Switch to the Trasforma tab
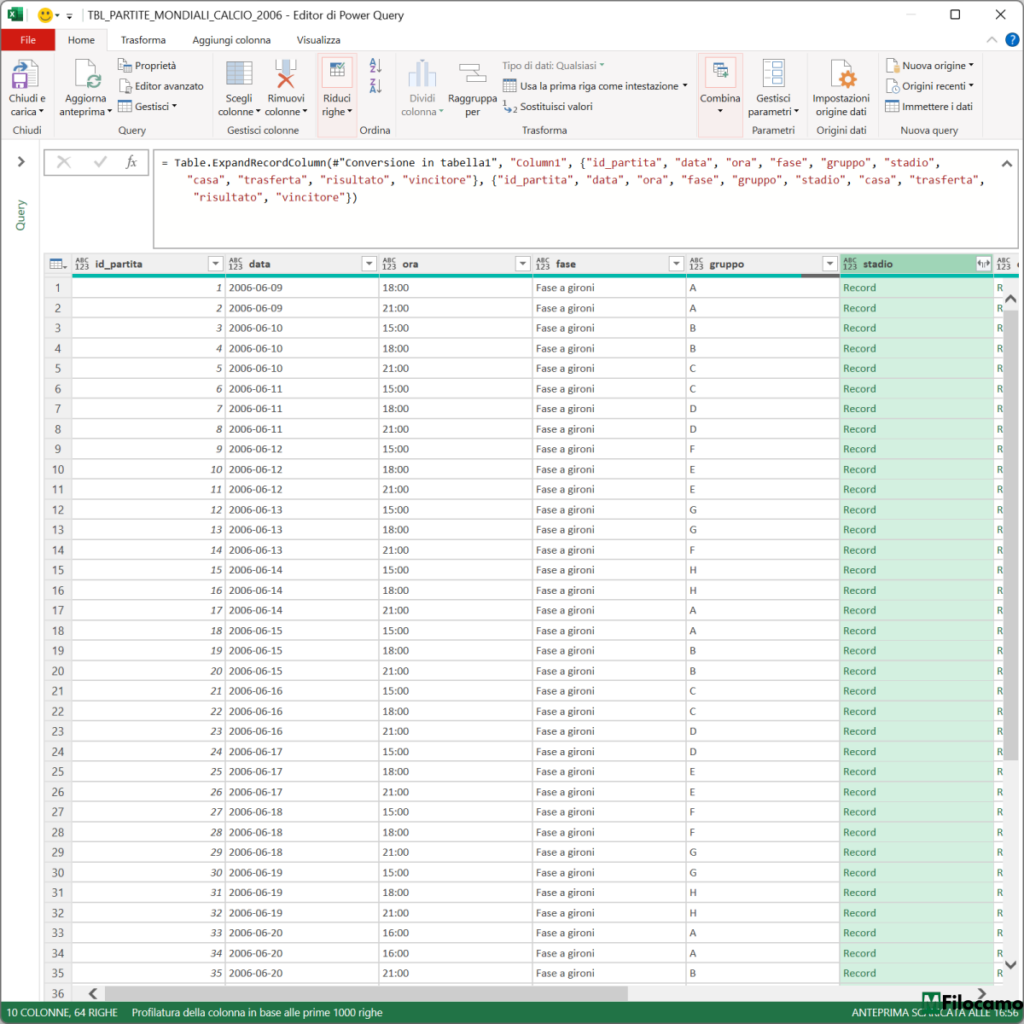 coord(143,40)
